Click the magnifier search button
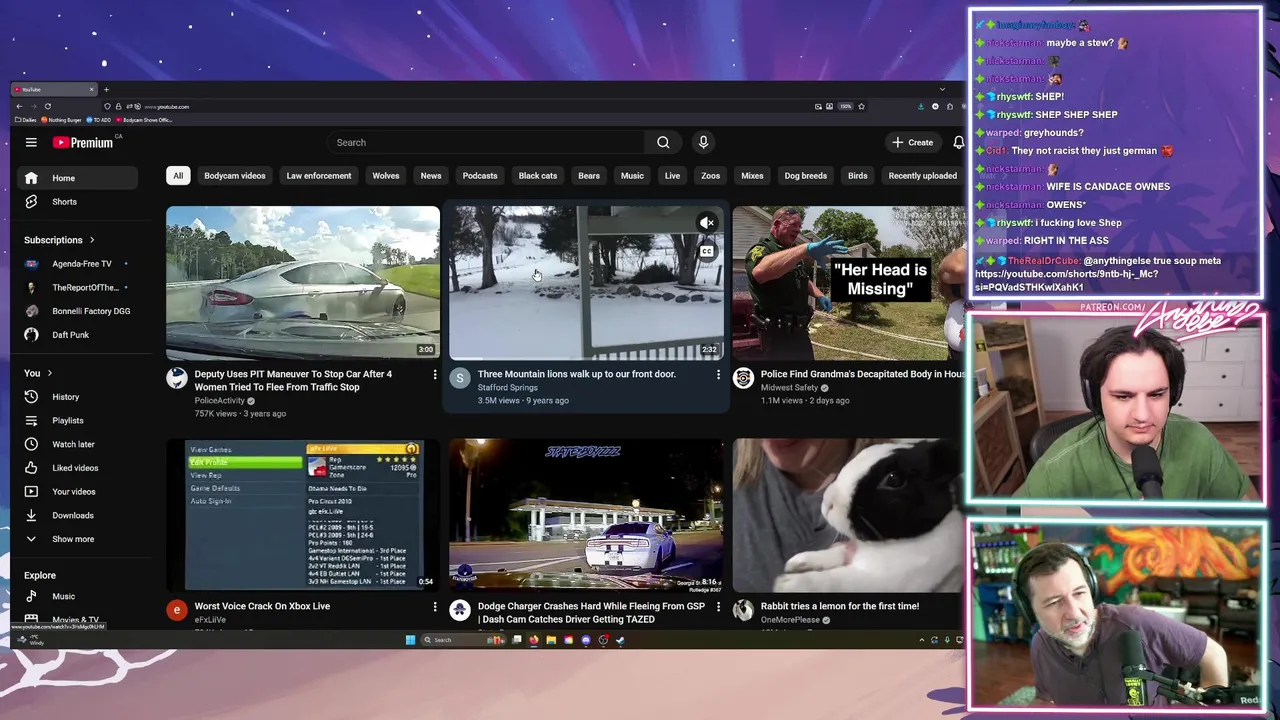The width and height of the screenshot is (1280, 720). 663,142
